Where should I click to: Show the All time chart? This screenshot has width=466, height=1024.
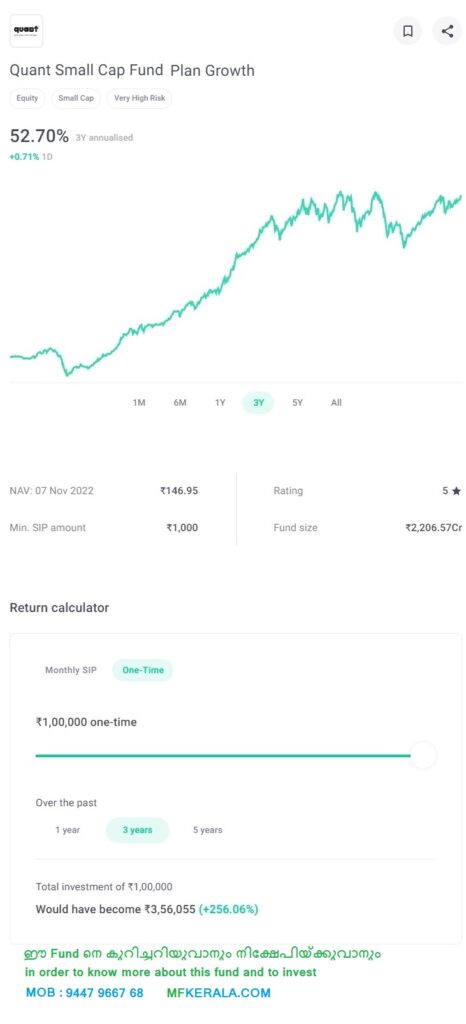tap(336, 403)
